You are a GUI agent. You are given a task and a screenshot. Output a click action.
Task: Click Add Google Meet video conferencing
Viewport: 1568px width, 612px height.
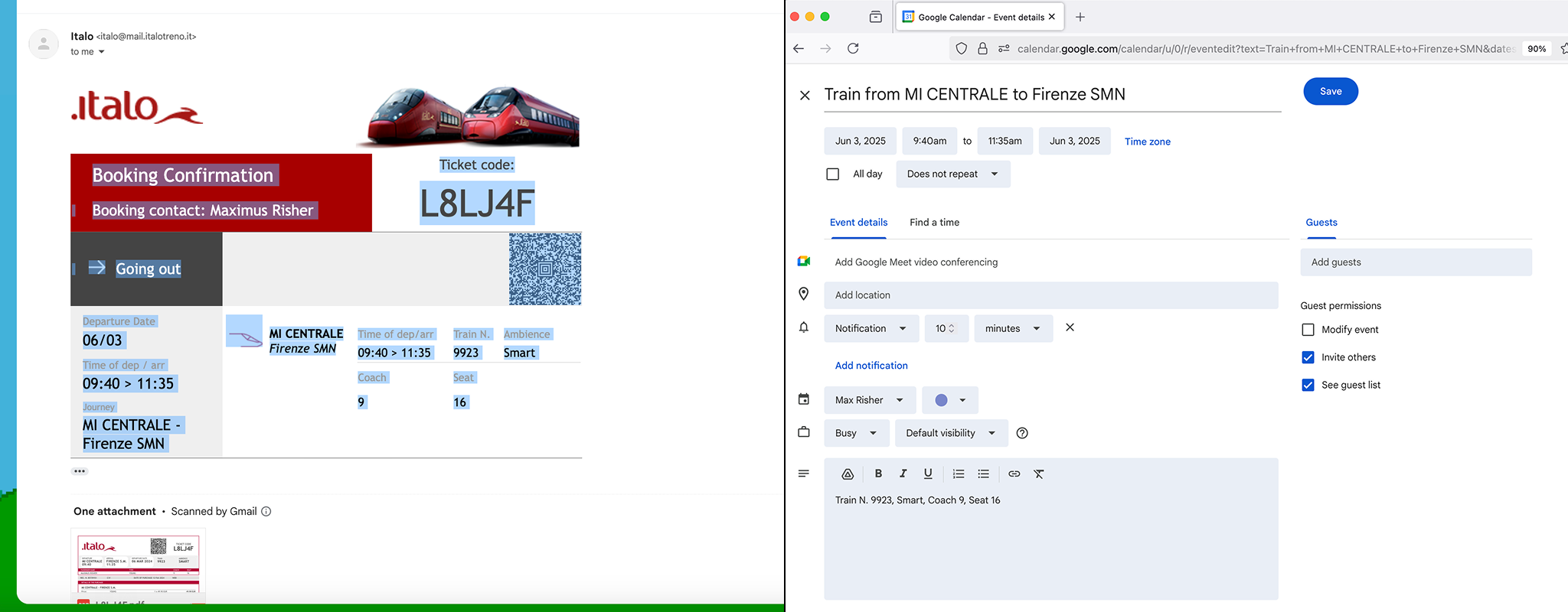pos(916,262)
